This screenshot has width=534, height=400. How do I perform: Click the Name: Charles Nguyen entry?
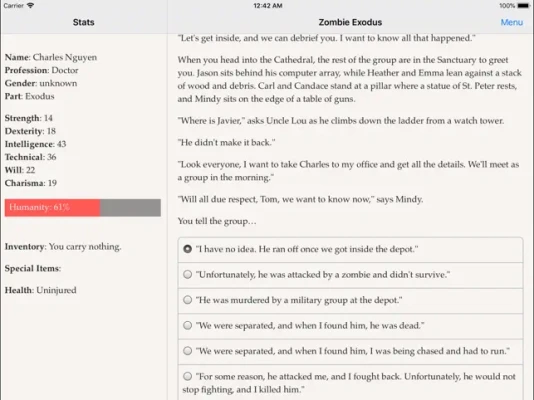(x=51, y=57)
